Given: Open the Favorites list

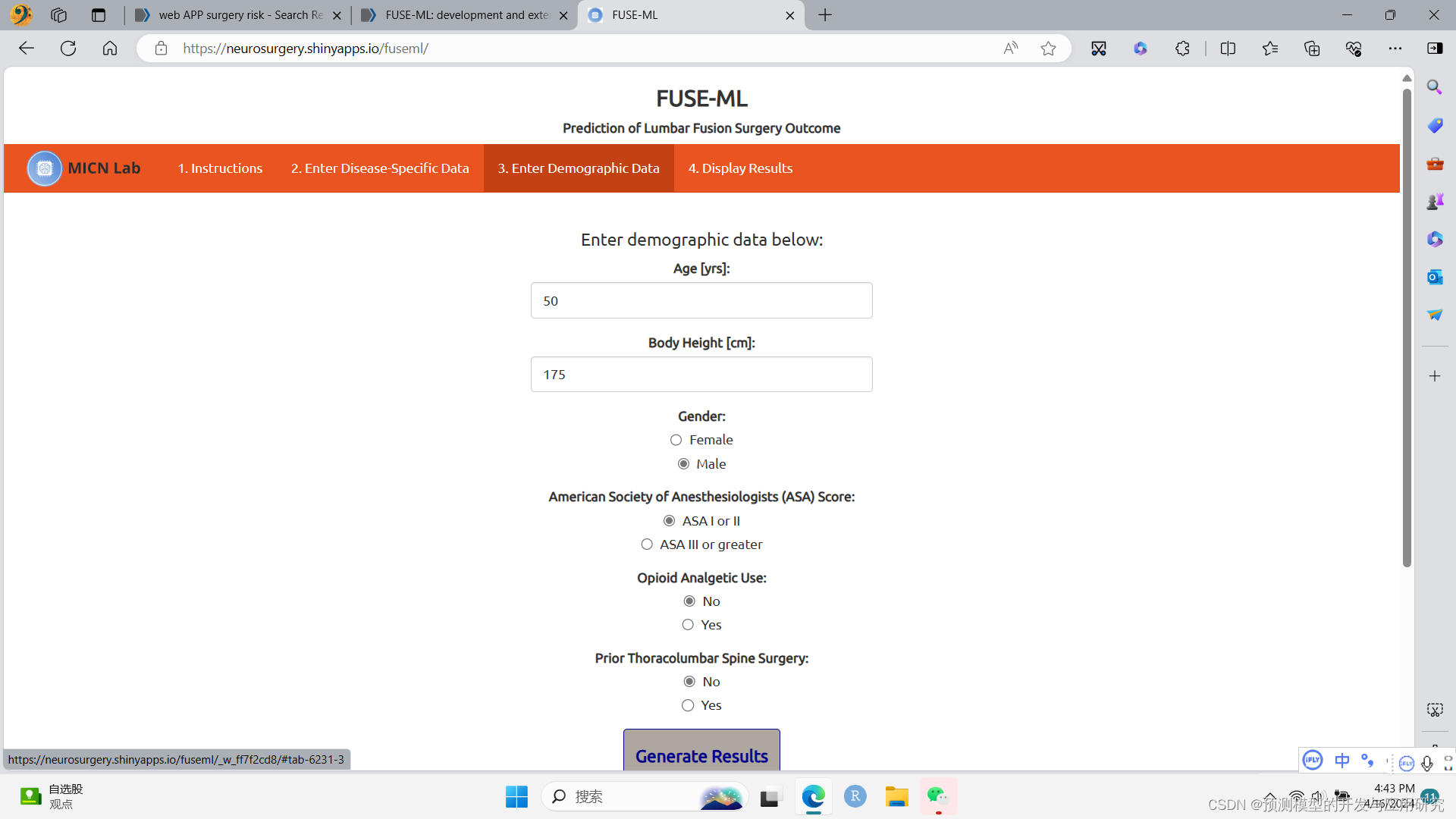Looking at the screenshot, I should click(1270, 49).
